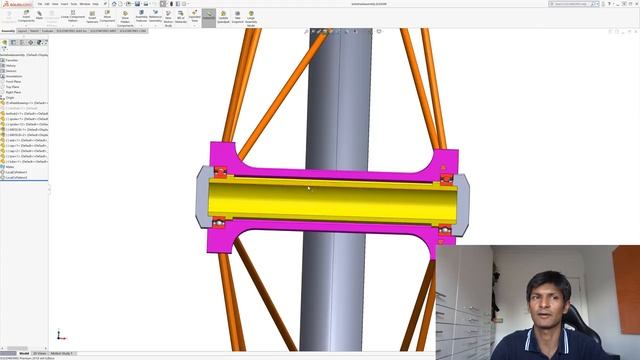Image resolution: width=640 pixels, height=360 pixels.
Task: Open the Tools menu
Action: 74,4
